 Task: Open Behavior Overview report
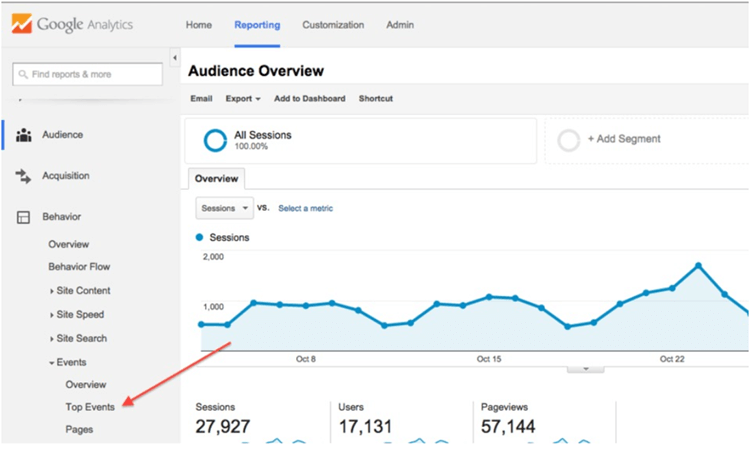[68, 244]
